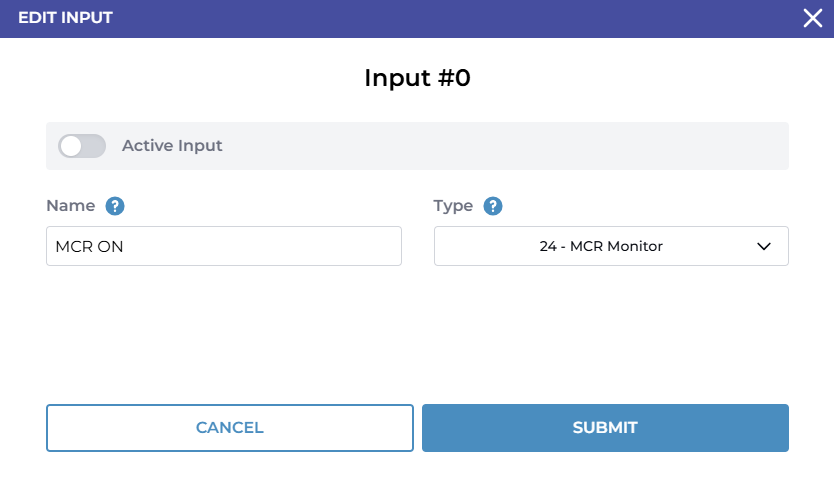Image resolution: width=834 pixels, height=488 pixels.
Task: Click the "Input #0" heading
Action: 417,78
